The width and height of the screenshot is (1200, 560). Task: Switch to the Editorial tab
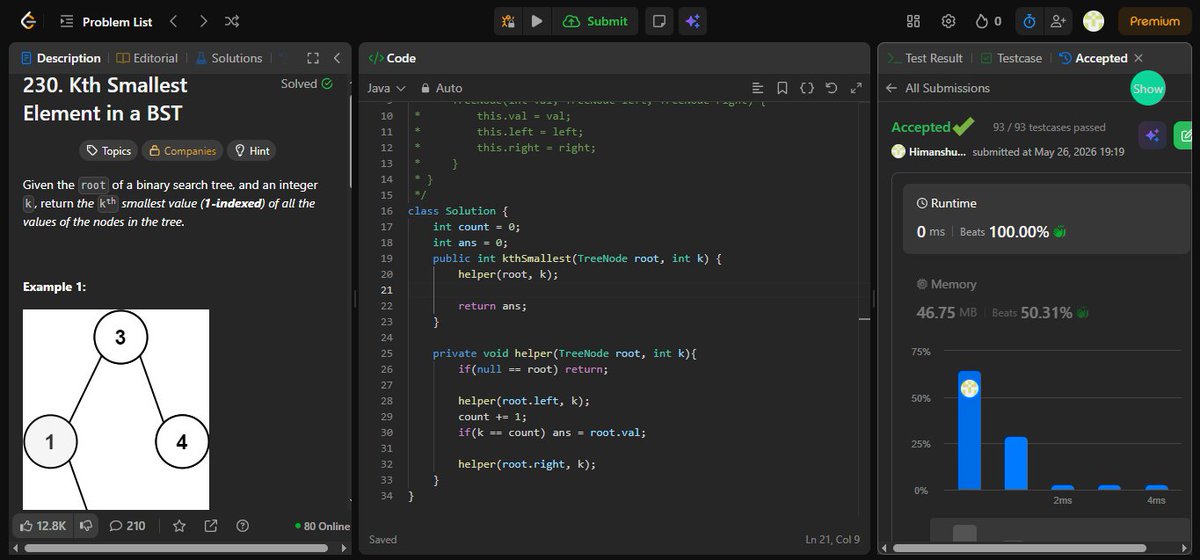click(x=147, y=58)
